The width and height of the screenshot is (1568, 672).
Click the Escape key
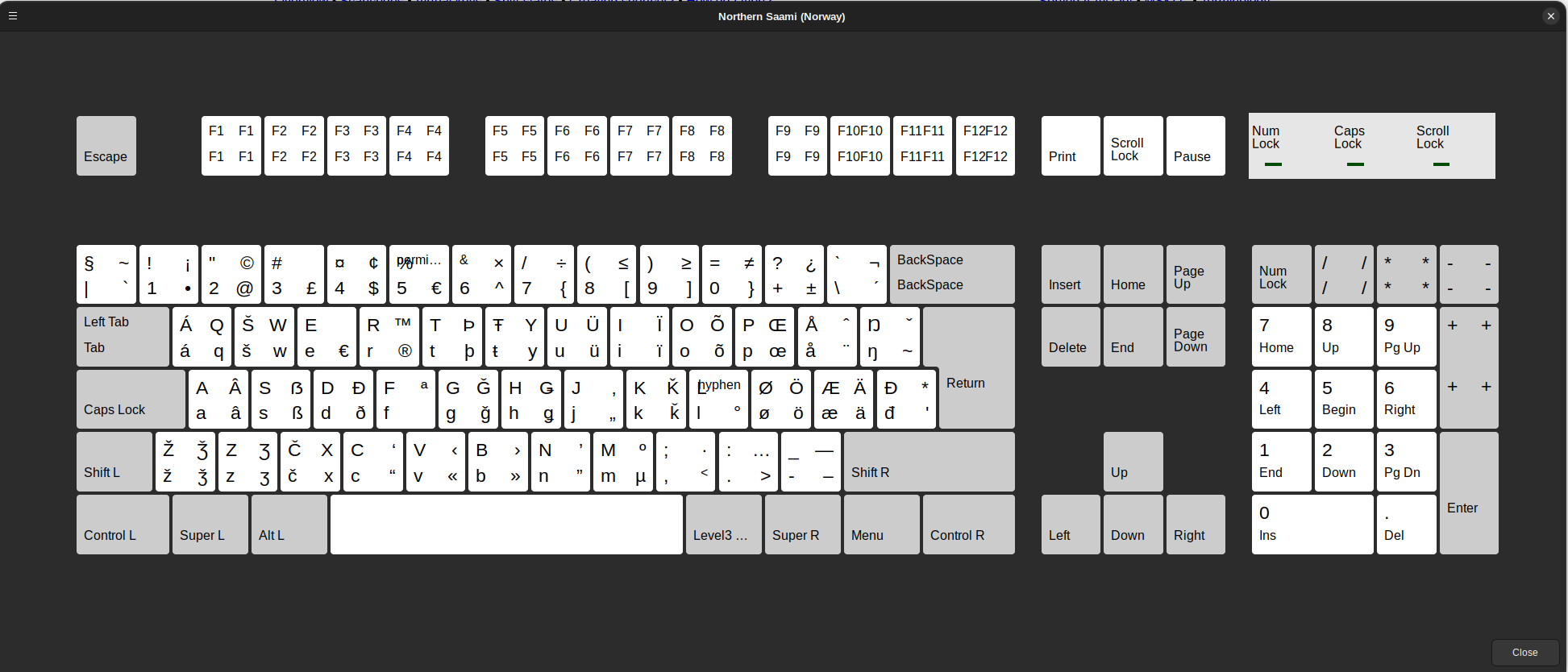(x=106, y=146)
